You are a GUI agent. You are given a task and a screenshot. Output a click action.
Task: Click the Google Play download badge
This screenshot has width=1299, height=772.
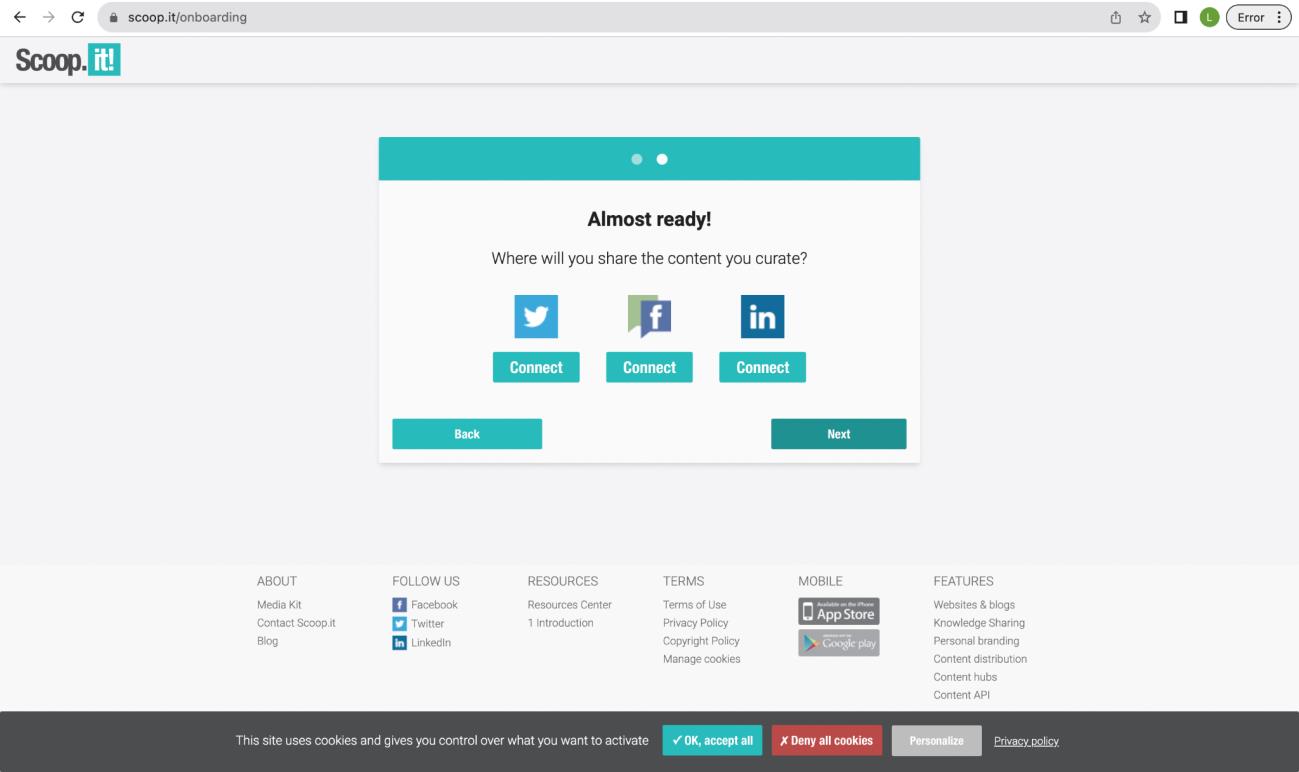pyautogui.click(x=838, y=643)
